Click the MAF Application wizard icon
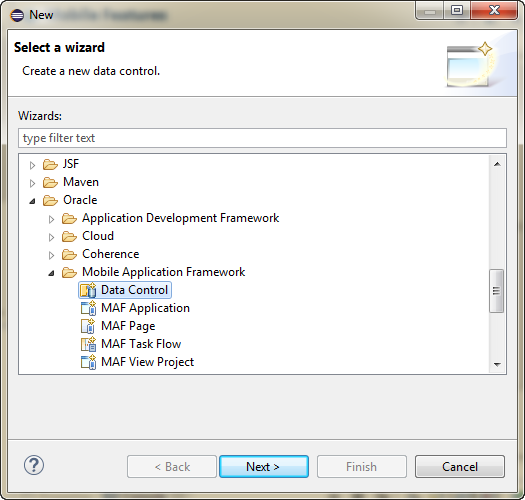The image size is (525, 500). coord(88,308)
